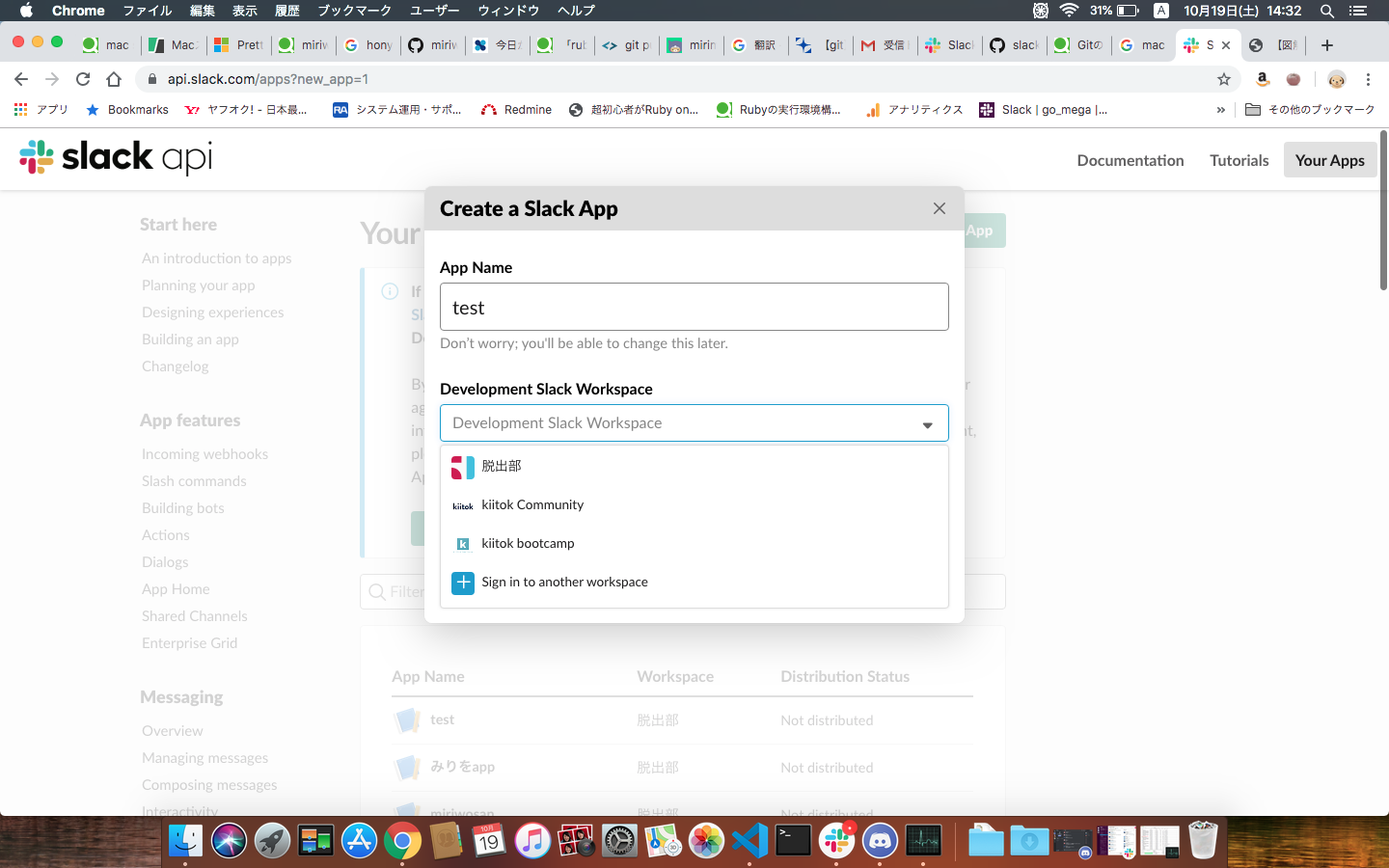
Task: Open Spotlight search in menu bar
Action: tap(1327, 11)
